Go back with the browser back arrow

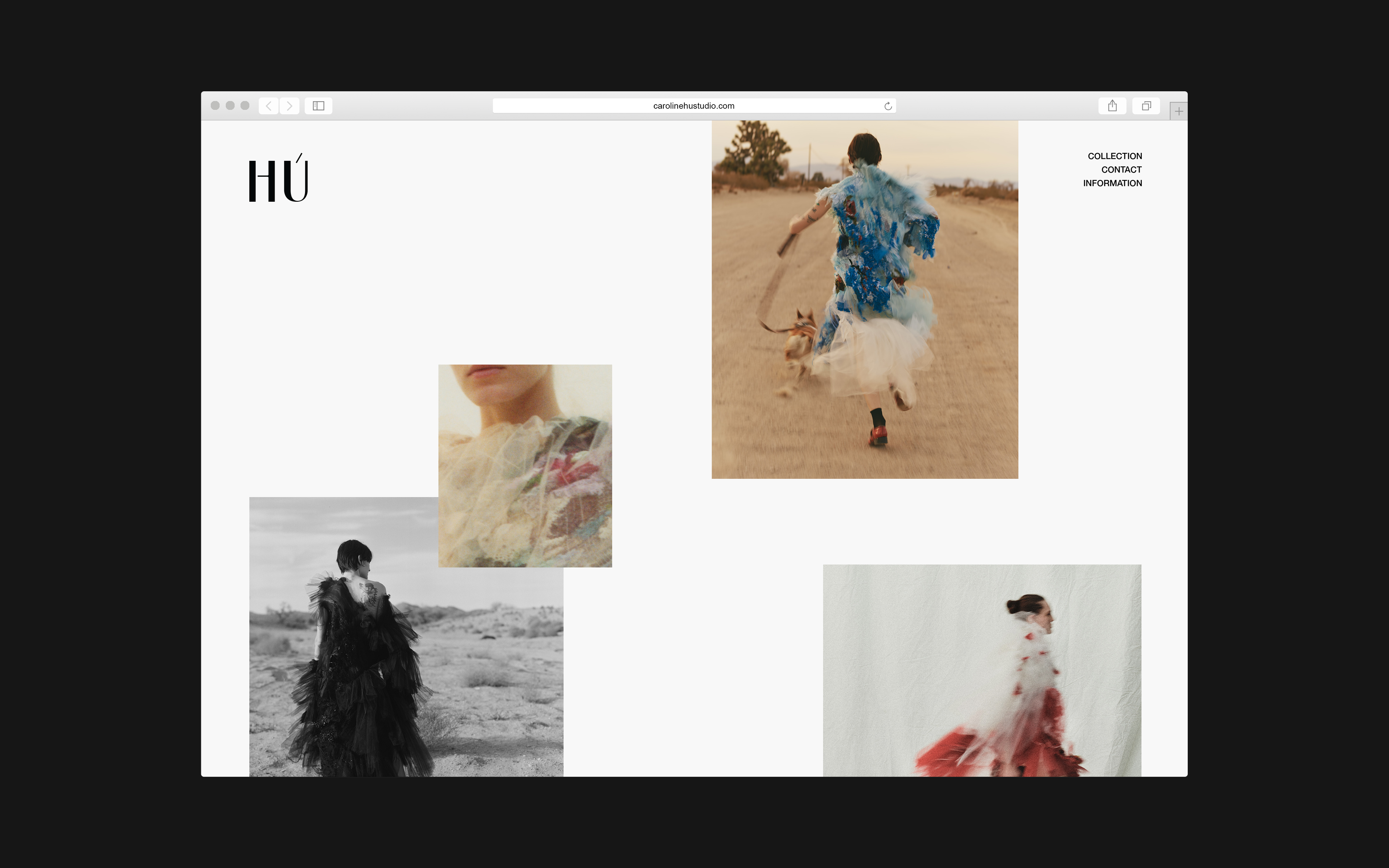click(x=269, y=105)
